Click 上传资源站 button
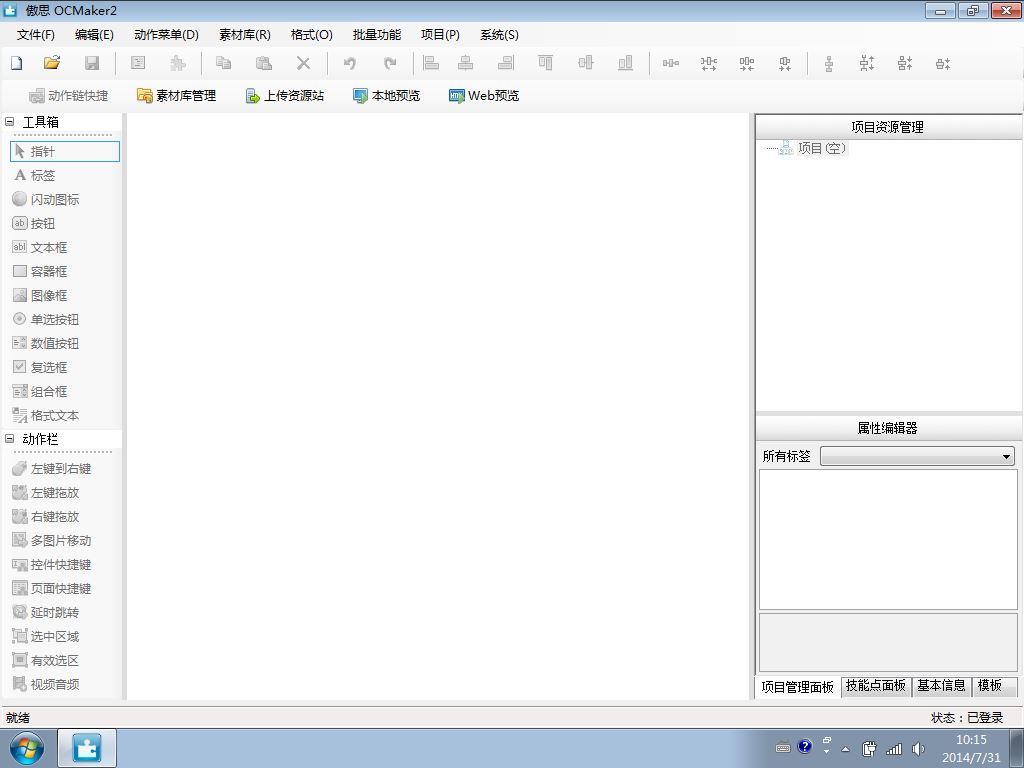 coord(285,96)
